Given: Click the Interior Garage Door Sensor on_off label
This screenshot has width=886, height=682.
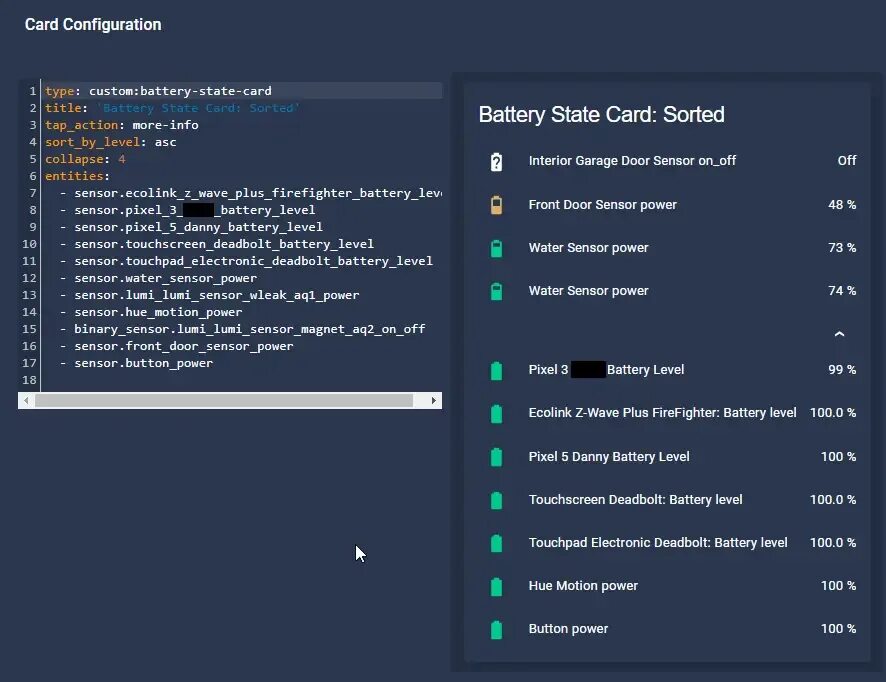Looking at the screenshot, I should point(632,161).
